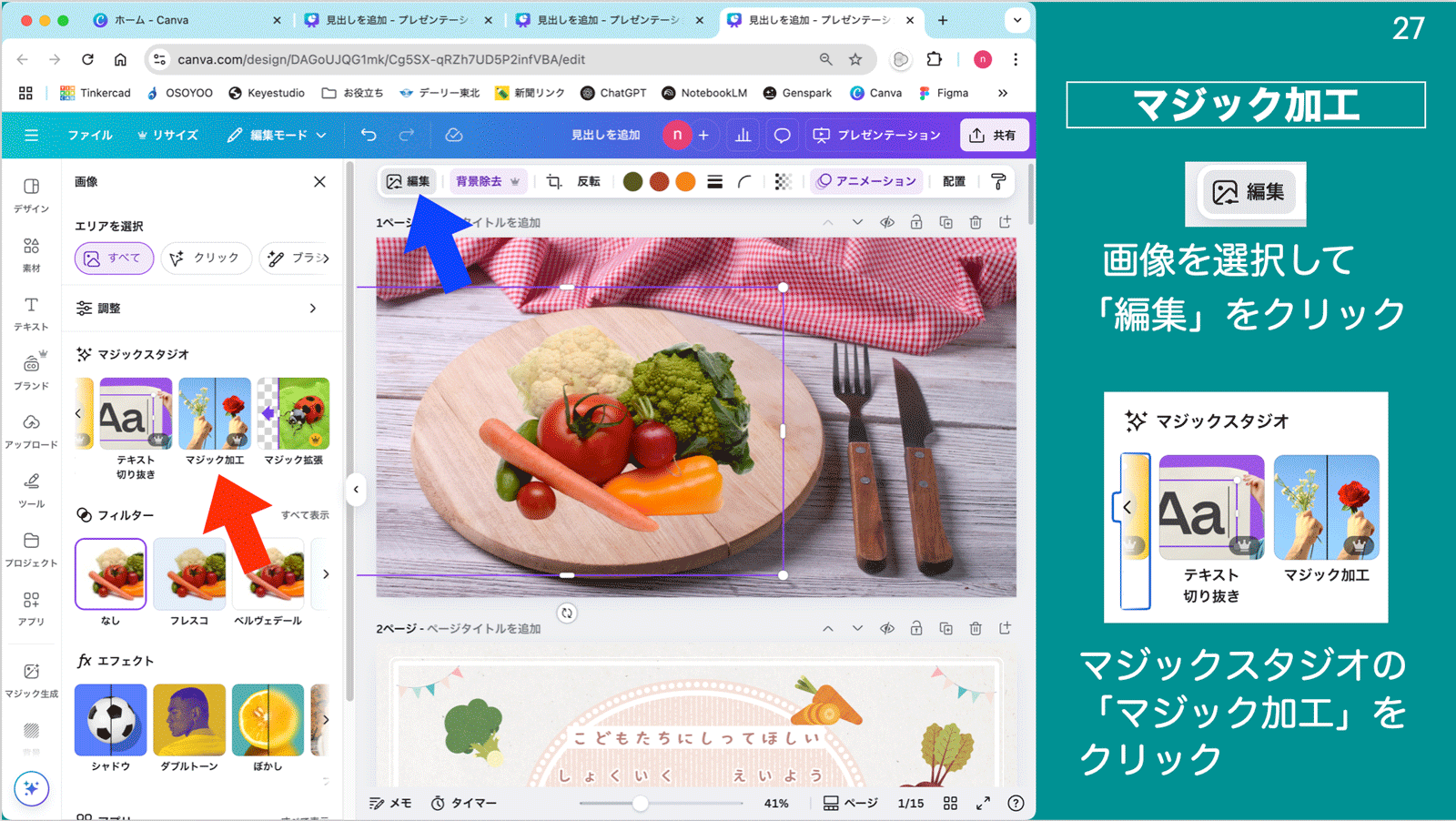
Task: Open the タイマー at the bottom bar
Action: [464, 803]
